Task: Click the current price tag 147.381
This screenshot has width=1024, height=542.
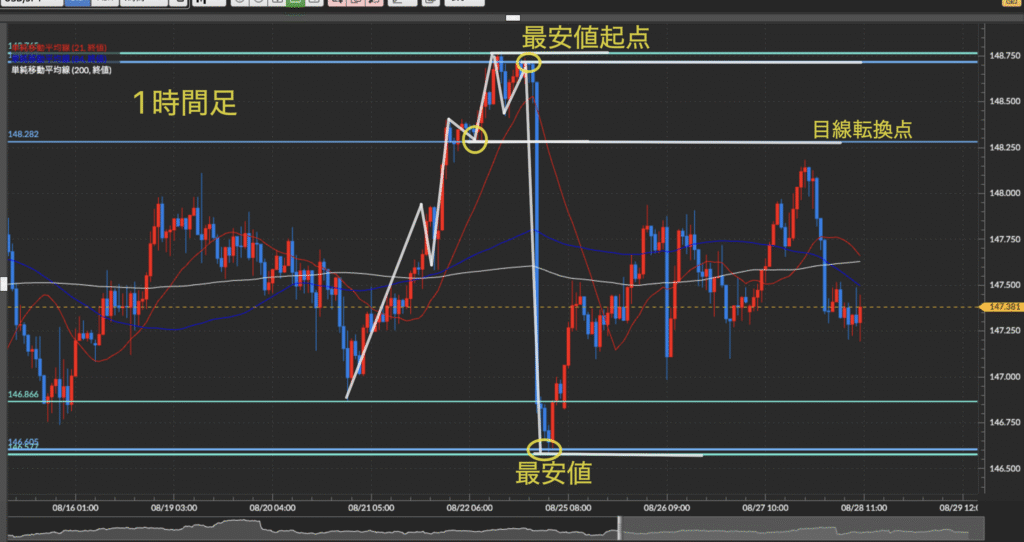Action: pyautogui.click(x=1000, y=307)
